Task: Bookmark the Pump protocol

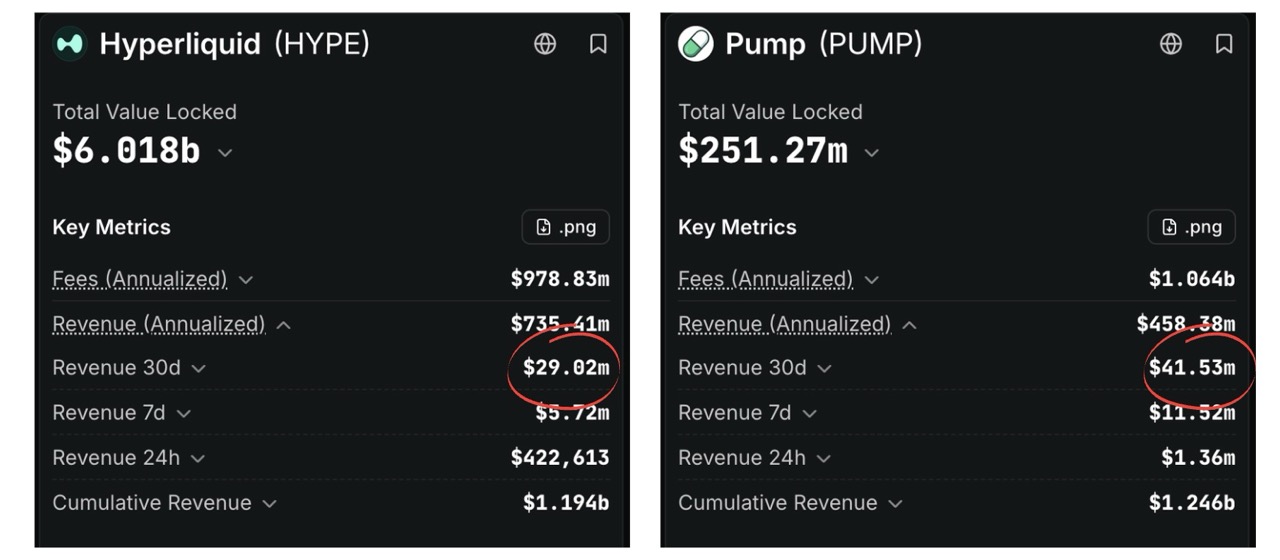Action: click(x=1224, y=44)
